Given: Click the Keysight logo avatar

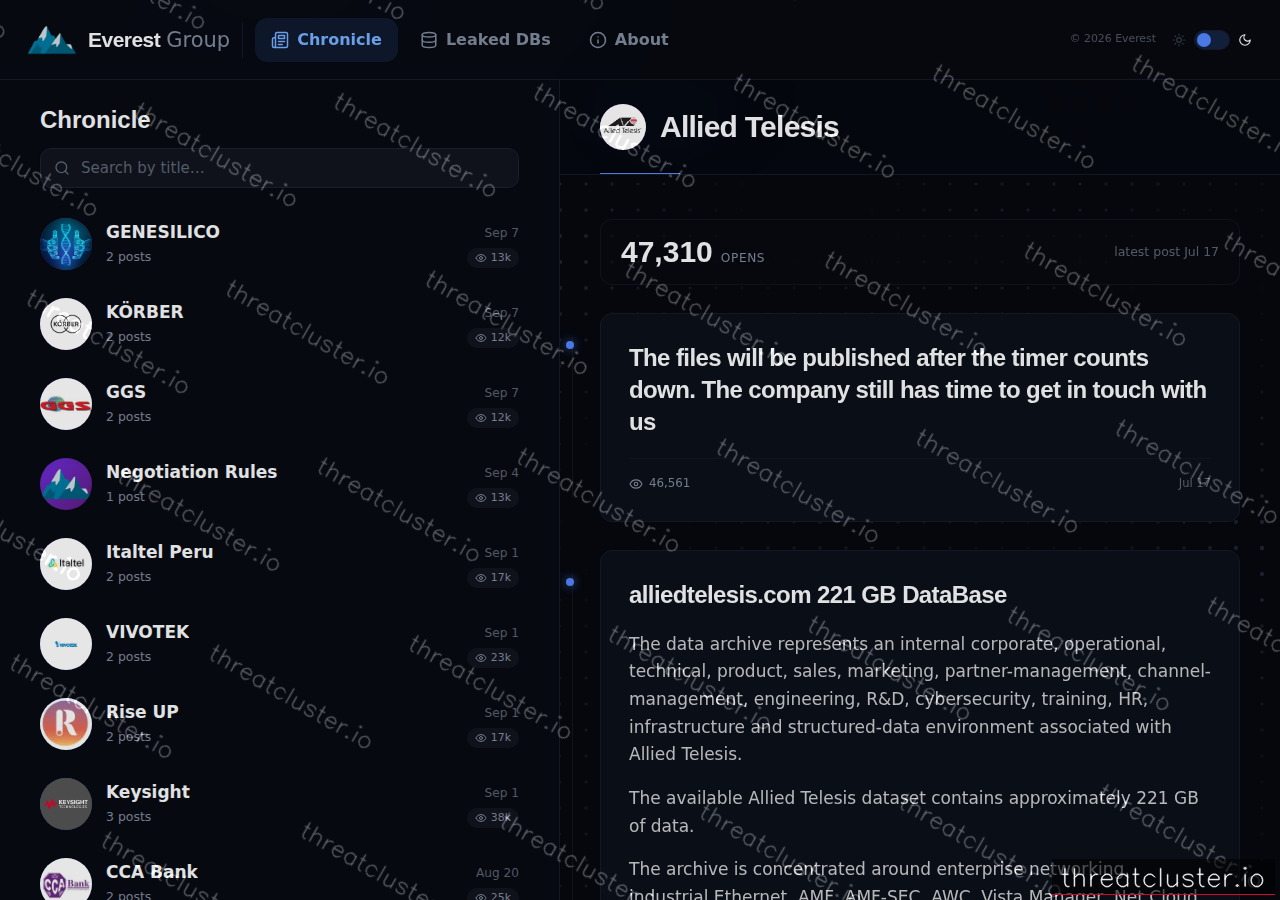Looking at the screenshot, I should 66,804.
